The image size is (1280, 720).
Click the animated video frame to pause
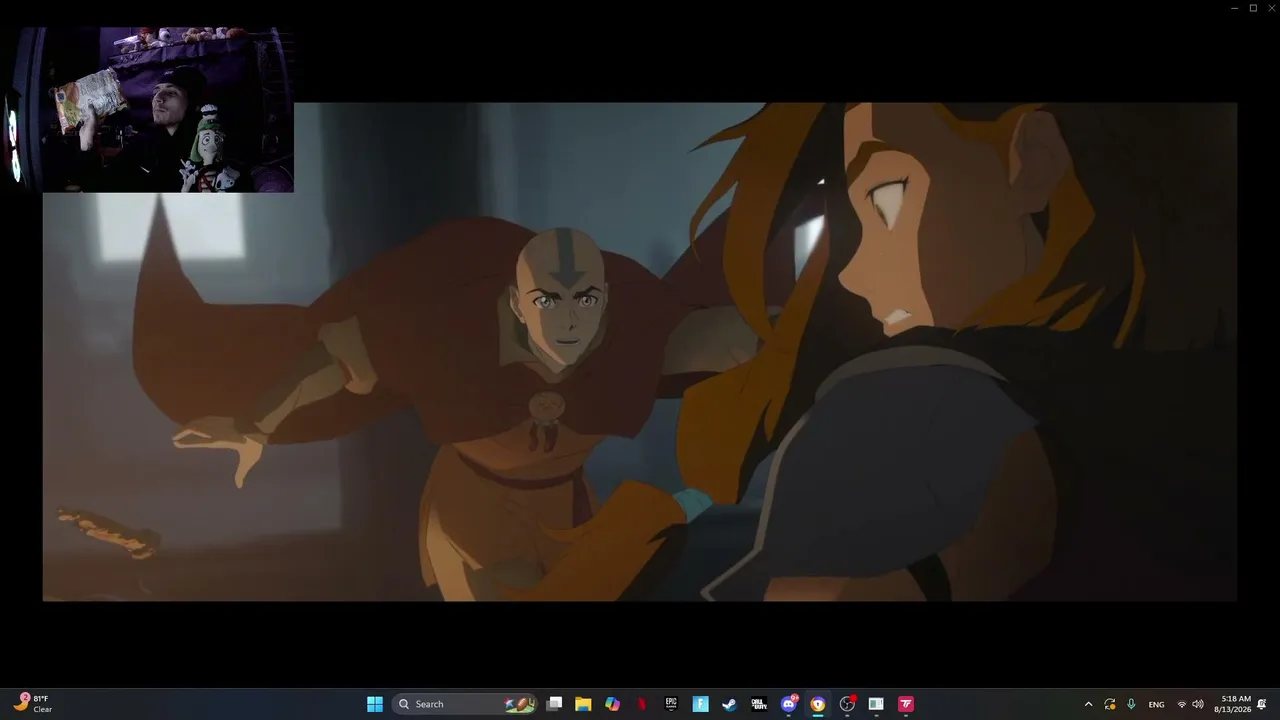coord(640,352)
